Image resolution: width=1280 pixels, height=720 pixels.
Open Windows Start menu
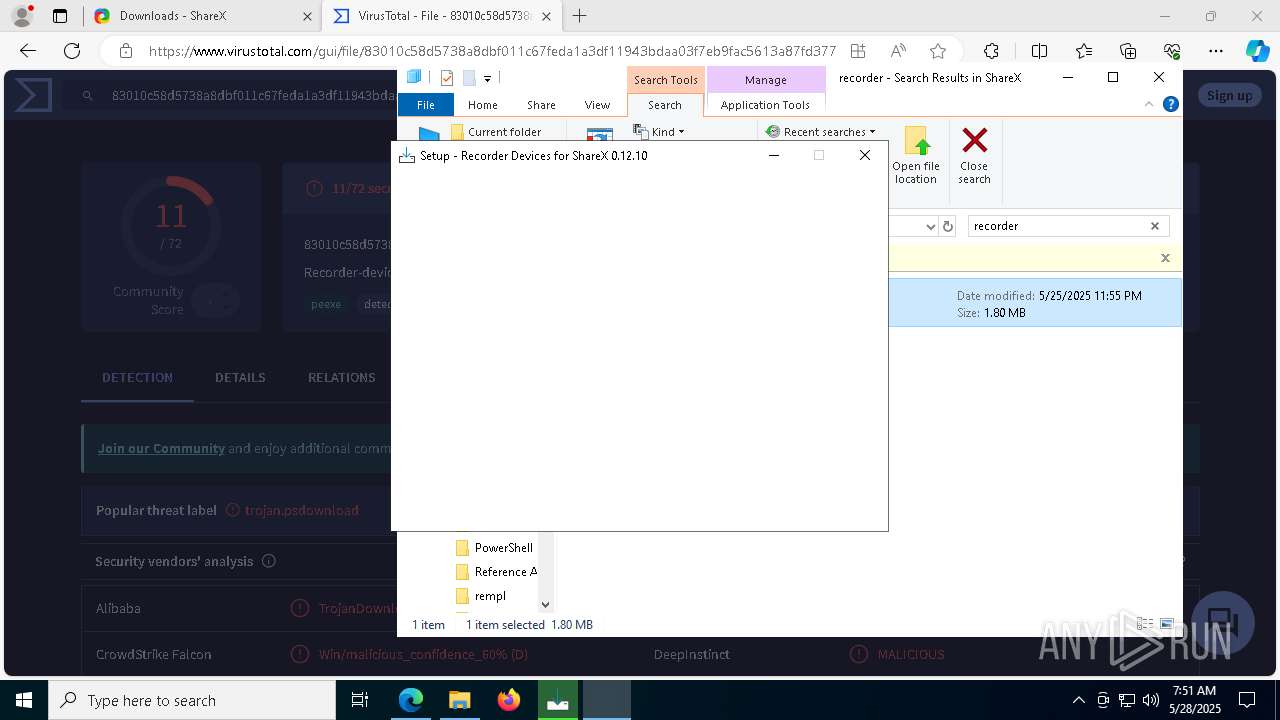click(x=24, y=700)
